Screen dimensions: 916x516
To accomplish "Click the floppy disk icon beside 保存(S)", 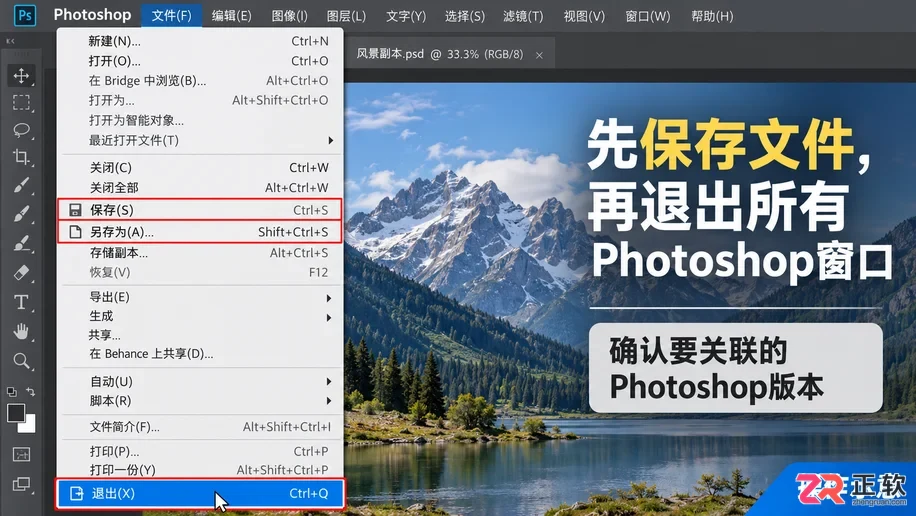I will pyautogui.click(x=75, y=210).
